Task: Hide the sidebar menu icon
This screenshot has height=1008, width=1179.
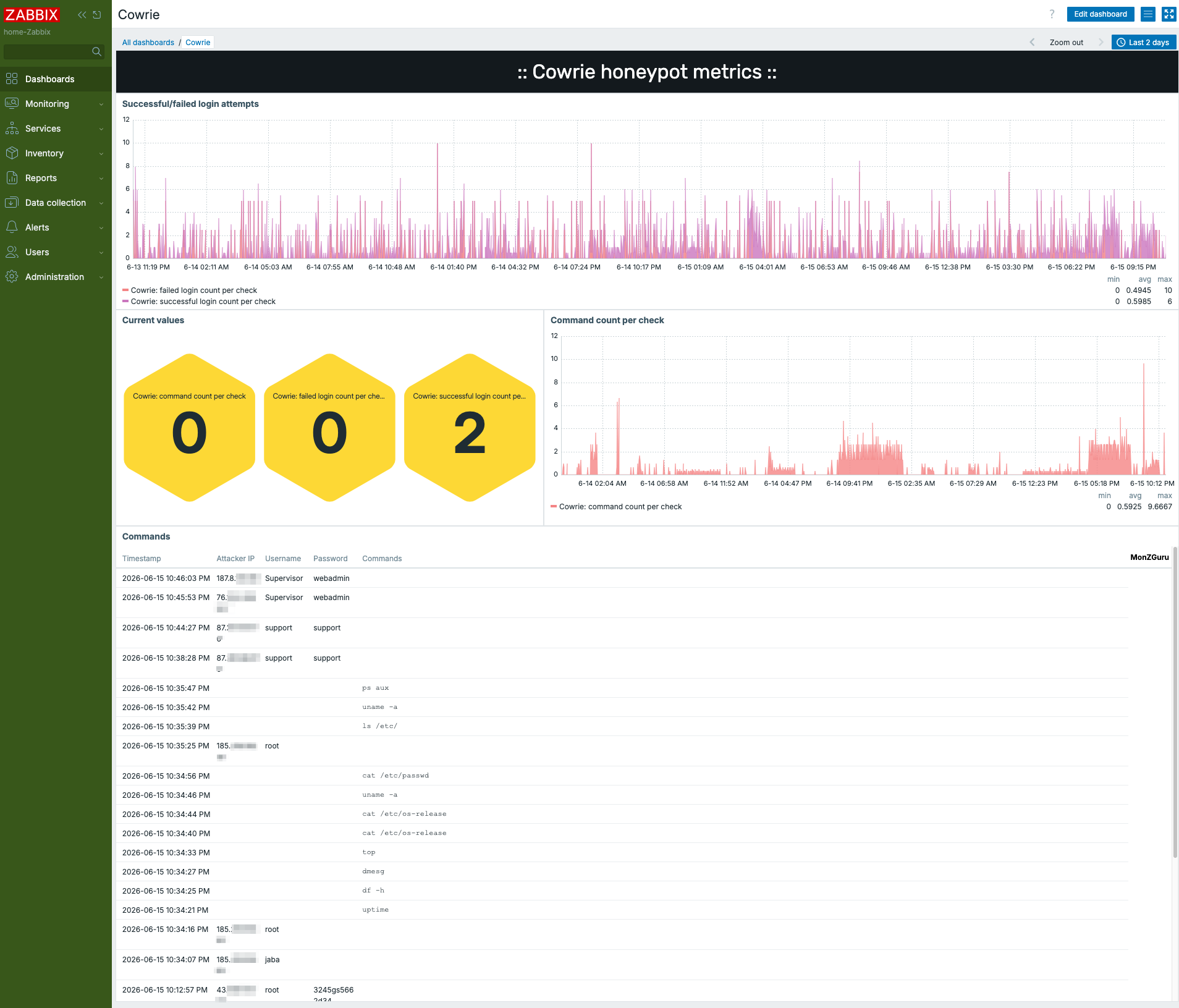Action: coord(97,14)
